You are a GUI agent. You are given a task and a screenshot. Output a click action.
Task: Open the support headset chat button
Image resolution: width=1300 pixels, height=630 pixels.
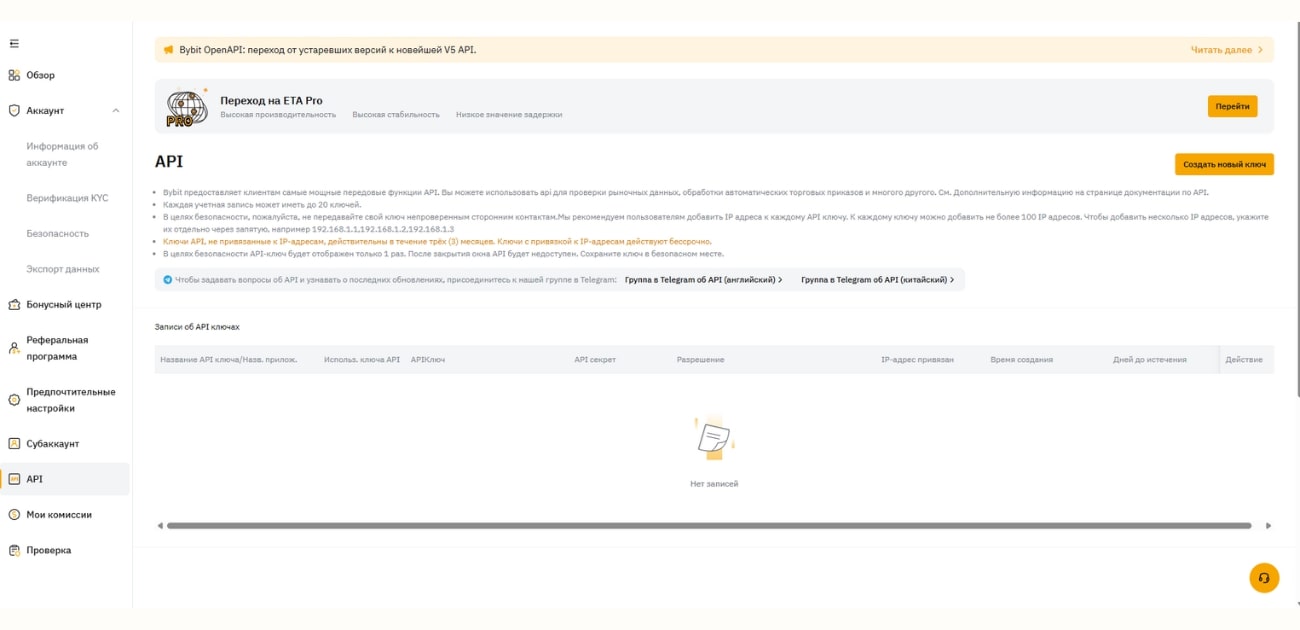[1264, 578]
